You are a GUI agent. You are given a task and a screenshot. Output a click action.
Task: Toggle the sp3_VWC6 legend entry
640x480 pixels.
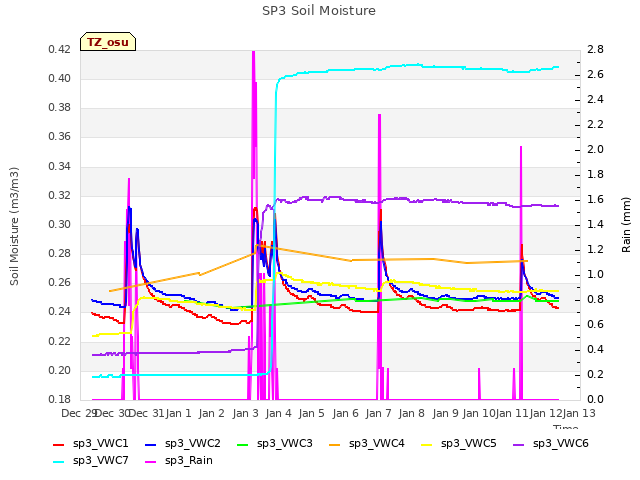click(x=551, y=444)
